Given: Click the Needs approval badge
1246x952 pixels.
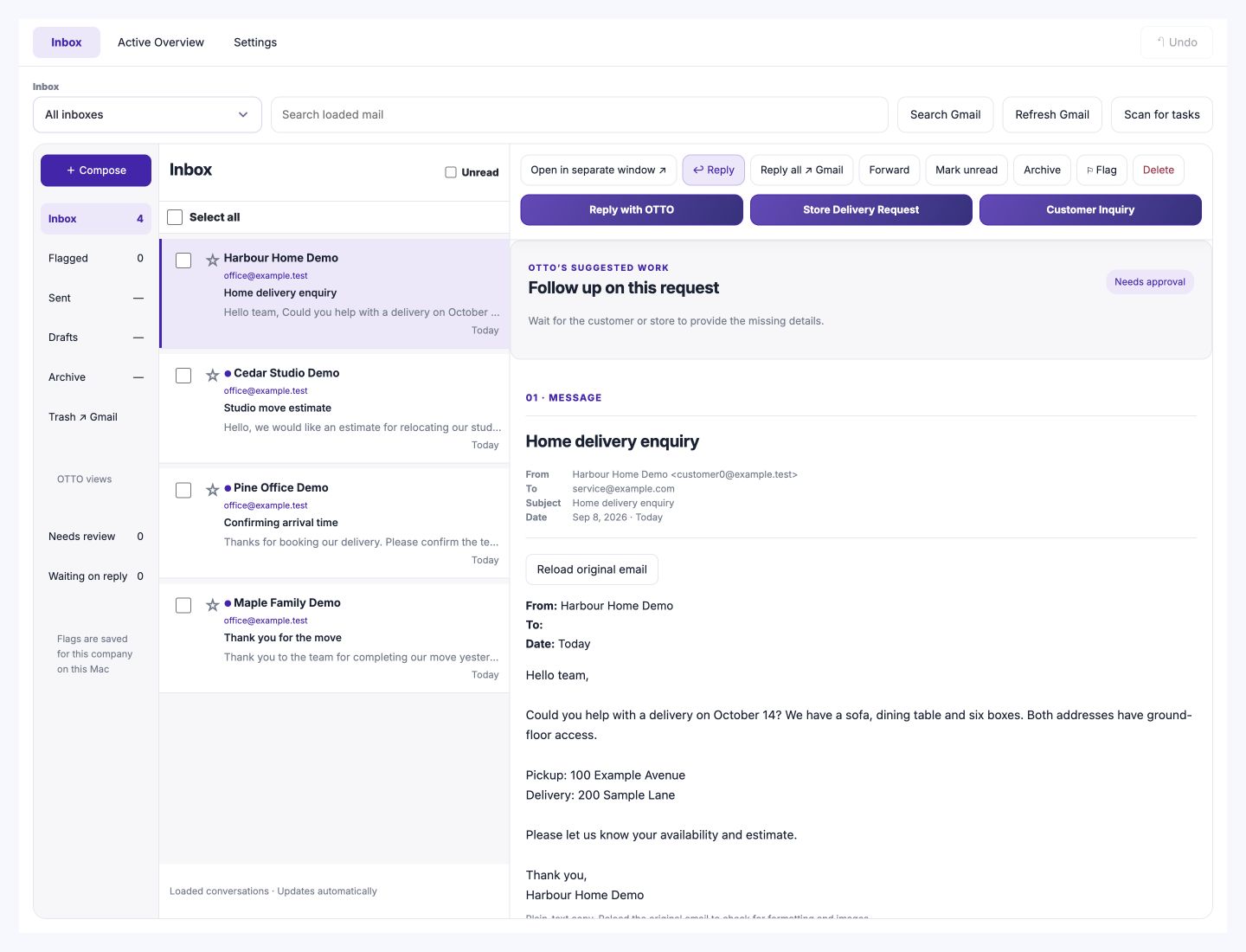Looking at the screenshot, I should (x=1150, y=282).
